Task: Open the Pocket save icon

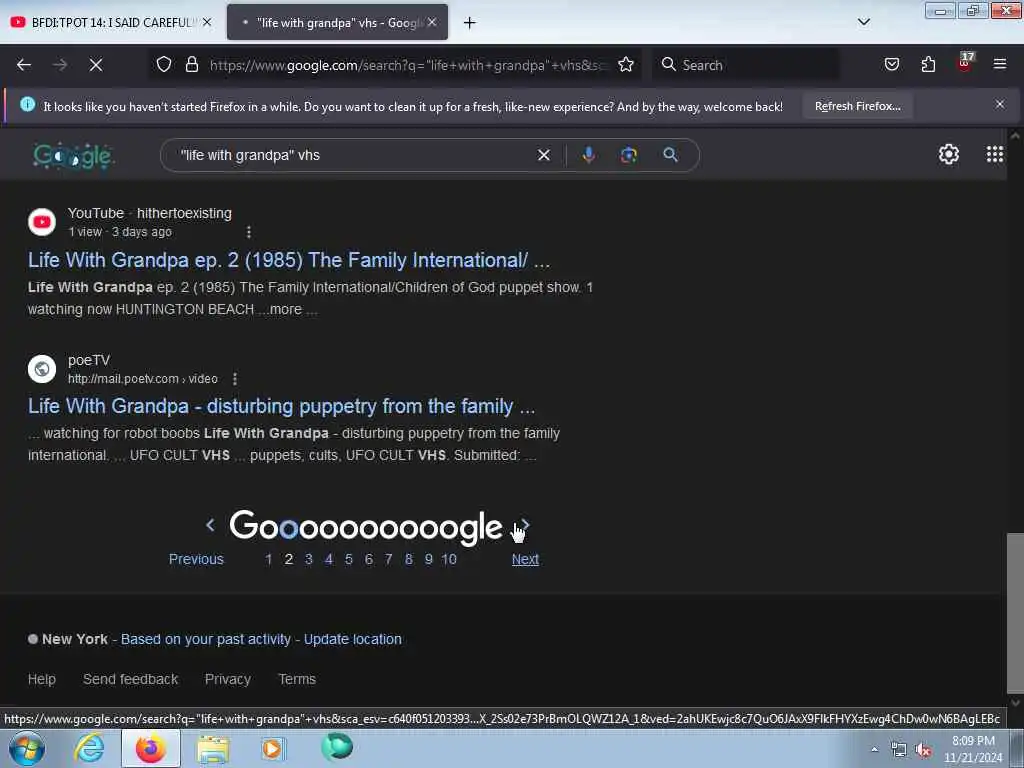Action: click(x=891, y=65)
